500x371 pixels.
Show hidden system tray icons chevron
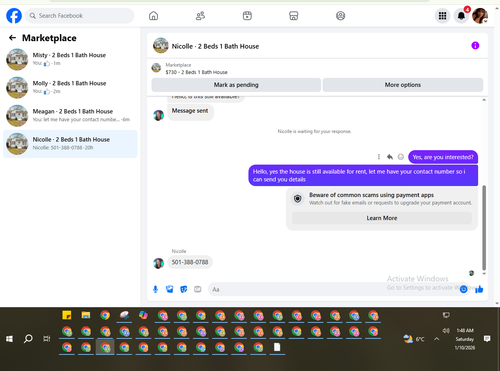click(x=436, y=339)
